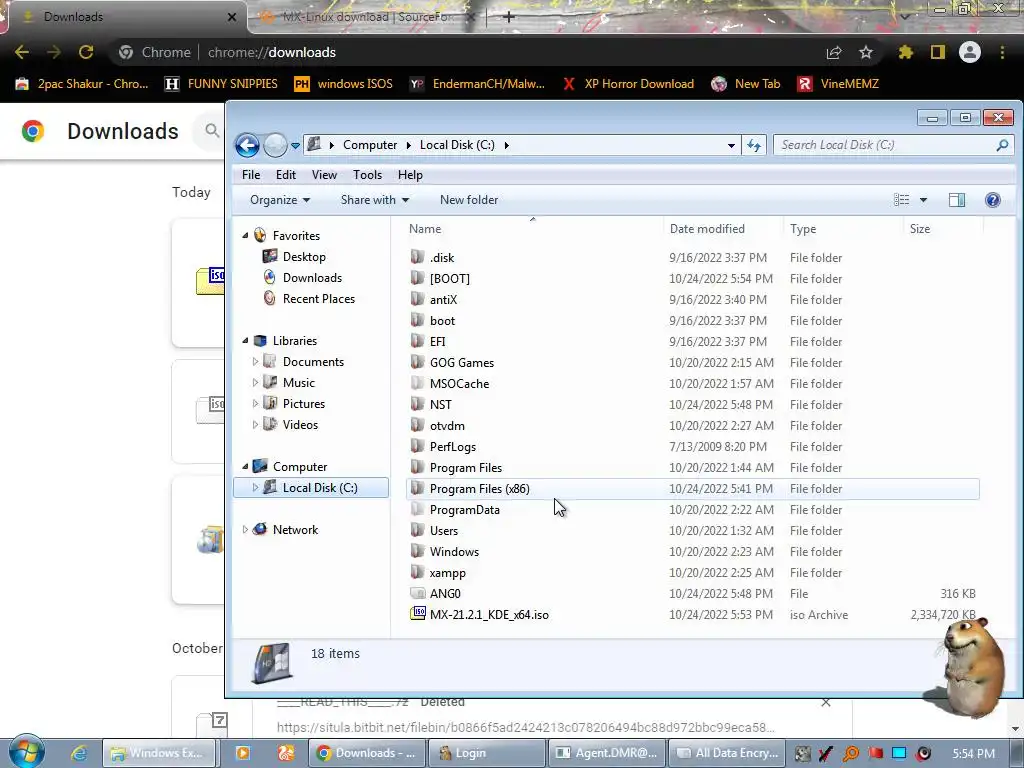Viewport: 1024px width, 768px height.
Task: Click the Windows Start orb
Action: [x=27, y=752]
